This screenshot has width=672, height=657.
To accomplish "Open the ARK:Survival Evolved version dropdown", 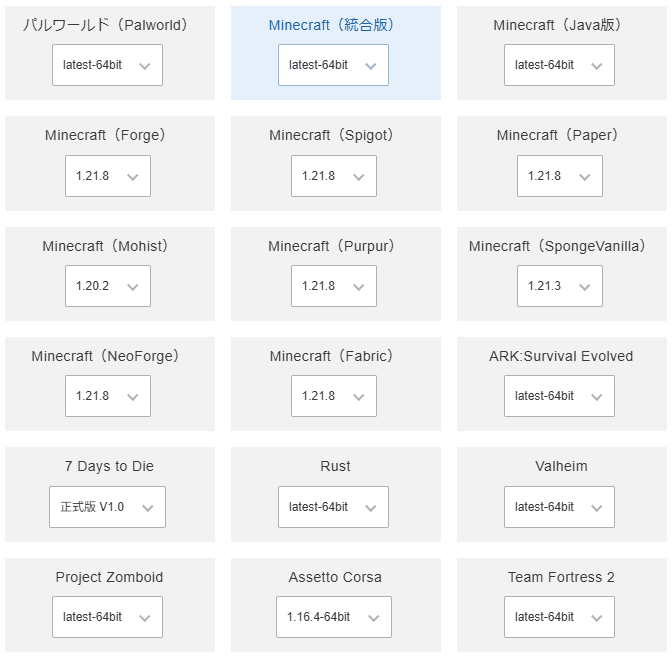I will (x=559, y=396).
